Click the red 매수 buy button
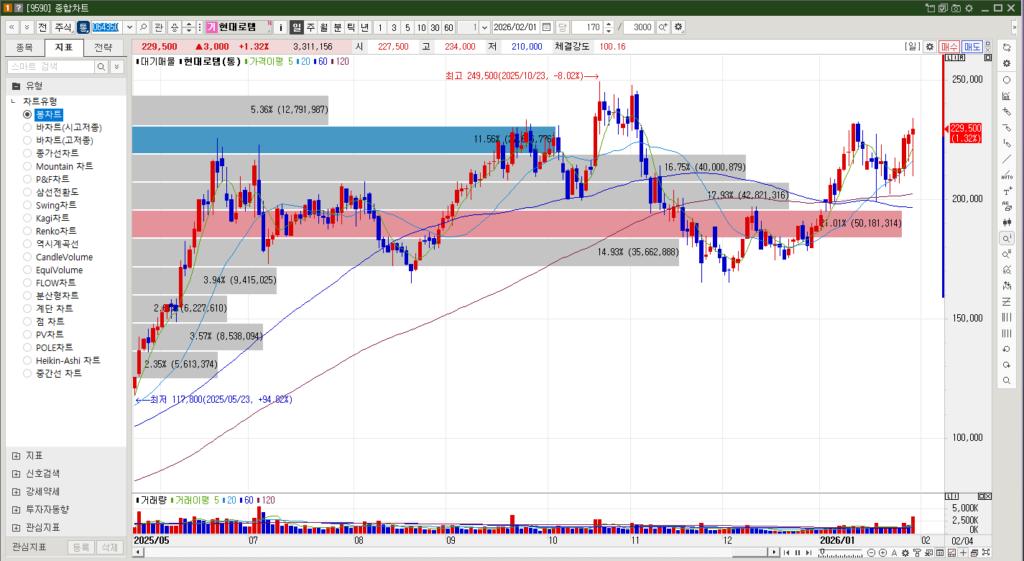Image resolution: width=1024 pixels, height=561 pixels. tap(950, 46)
